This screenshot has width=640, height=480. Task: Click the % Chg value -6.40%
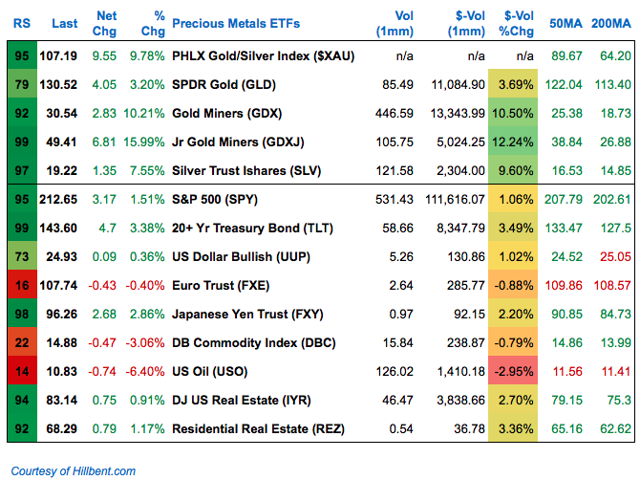tap(145, 371)
